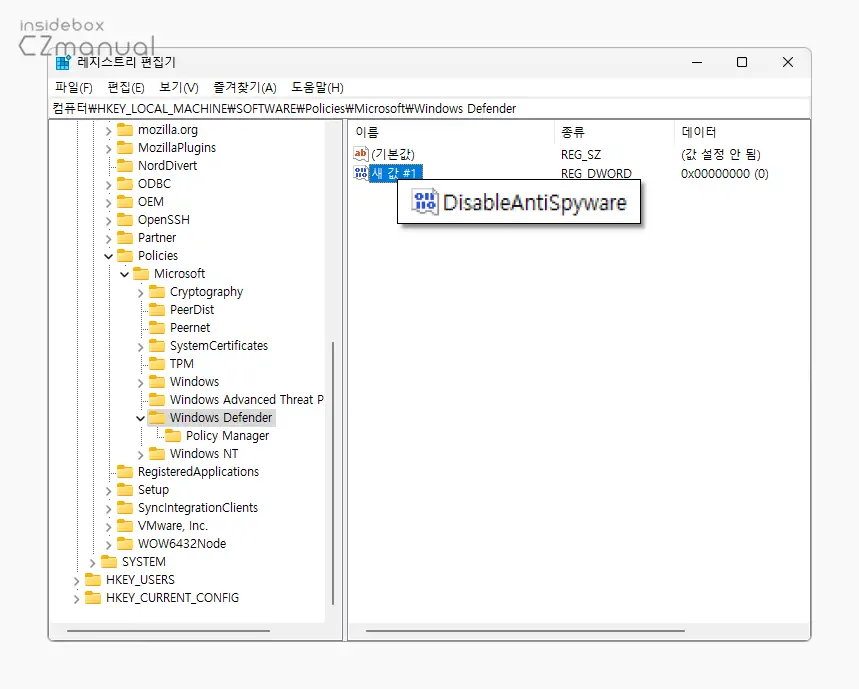Click the 0x00000000 (0) data value
The image size is (859, 689).
(x=724, y=174)
